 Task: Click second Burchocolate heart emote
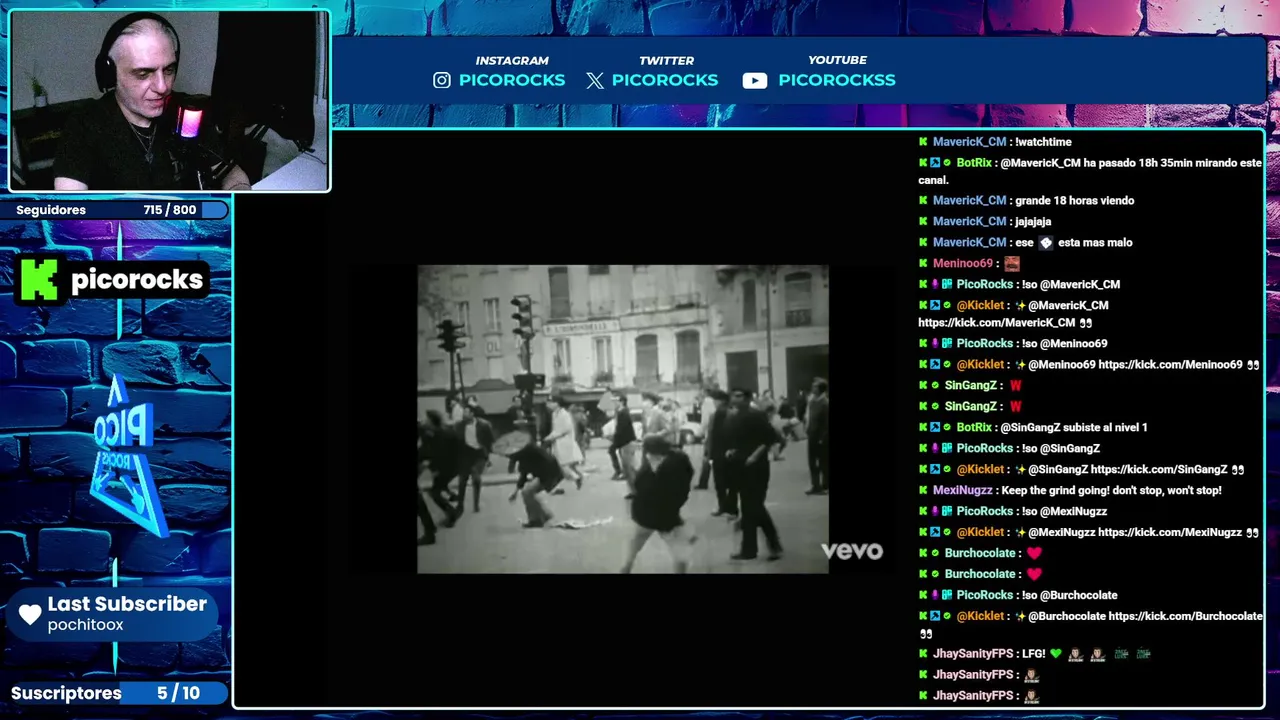tap(1034, 574)
